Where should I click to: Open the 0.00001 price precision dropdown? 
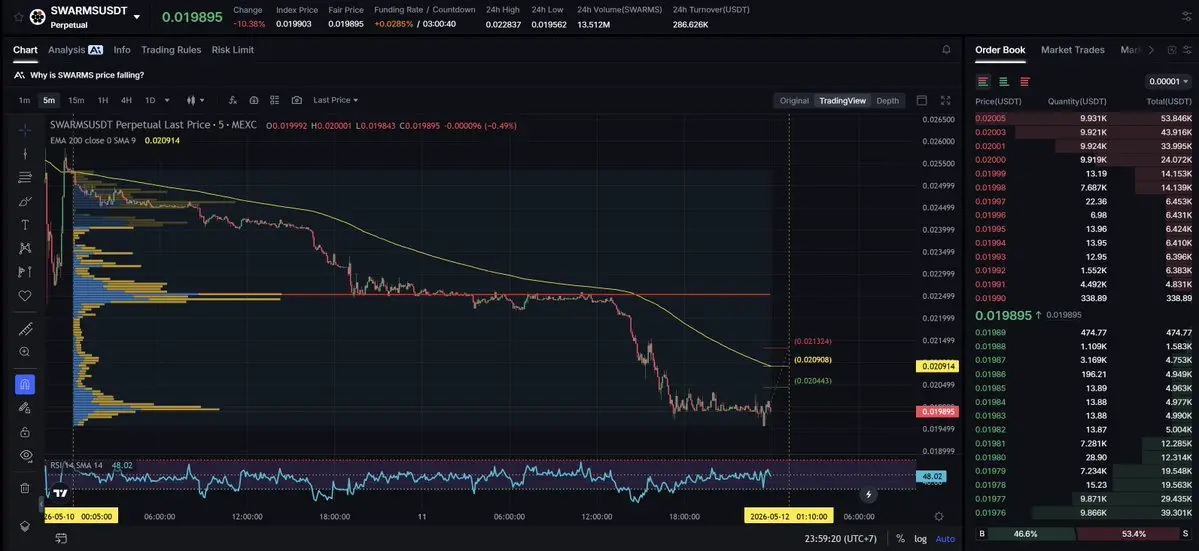point(1168,82)
